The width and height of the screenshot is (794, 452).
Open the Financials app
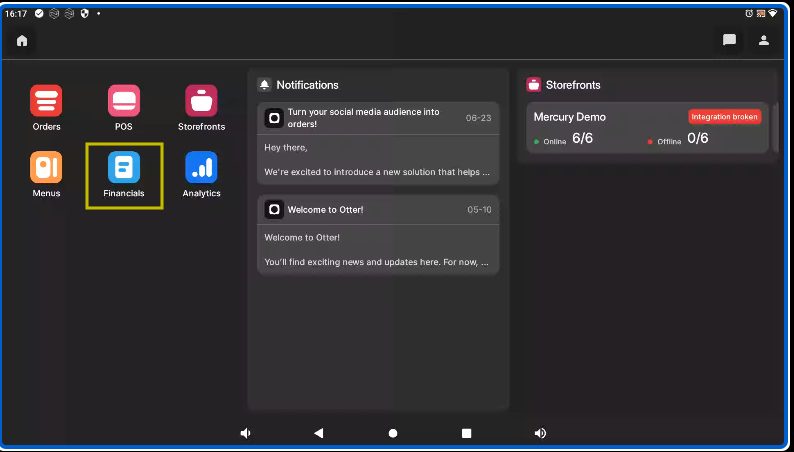pos(124,168)
